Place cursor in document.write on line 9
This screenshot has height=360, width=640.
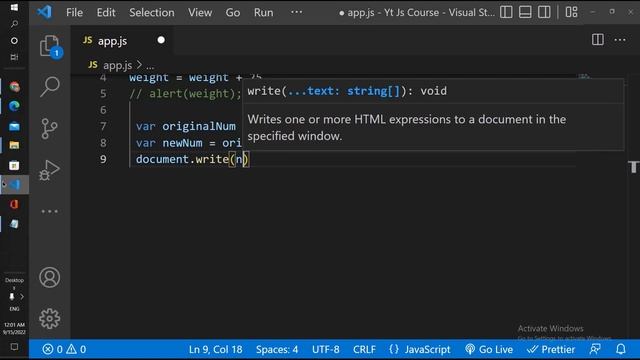tap(182, 159)
